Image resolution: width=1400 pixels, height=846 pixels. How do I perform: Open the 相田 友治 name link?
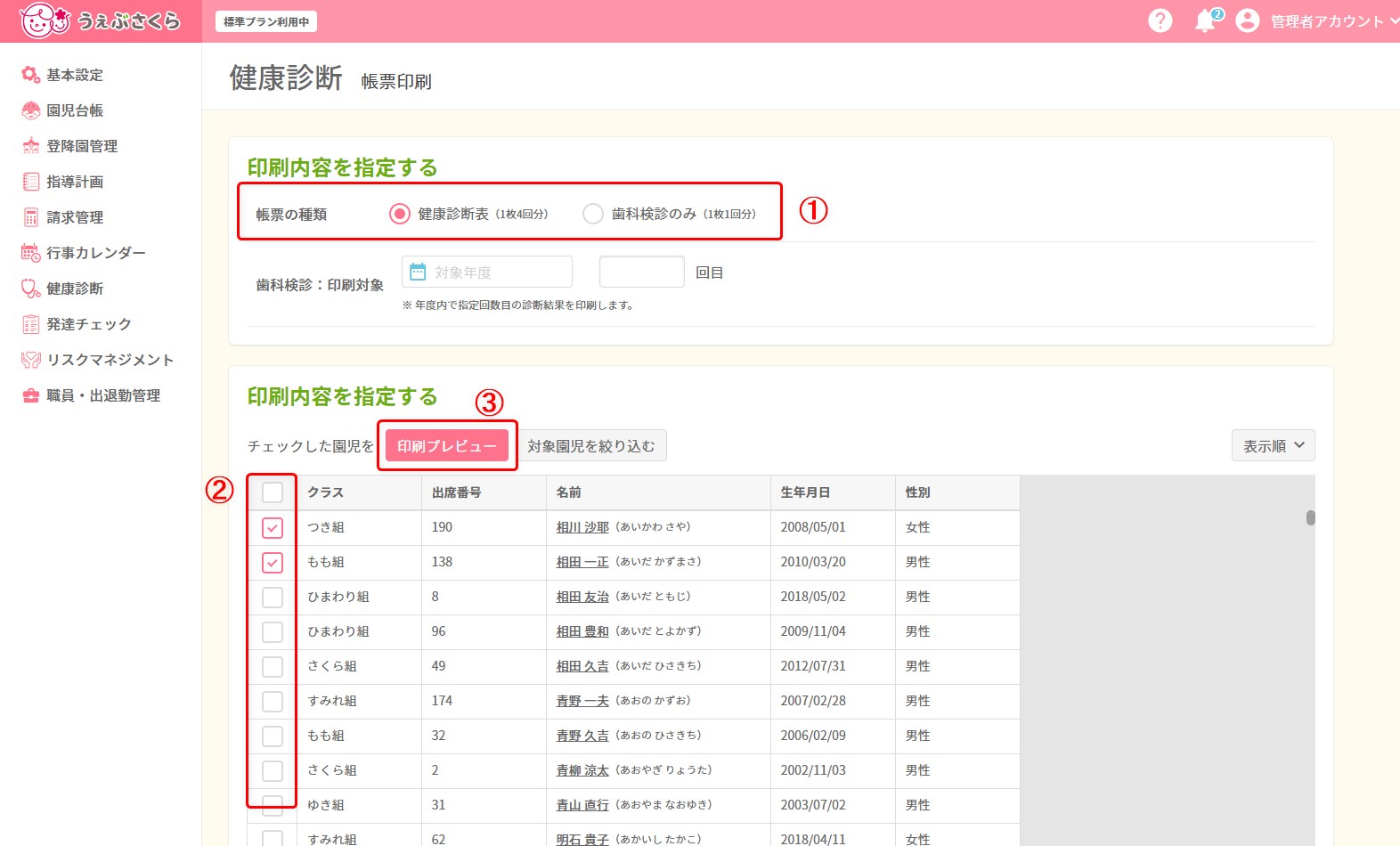point(582,597)
